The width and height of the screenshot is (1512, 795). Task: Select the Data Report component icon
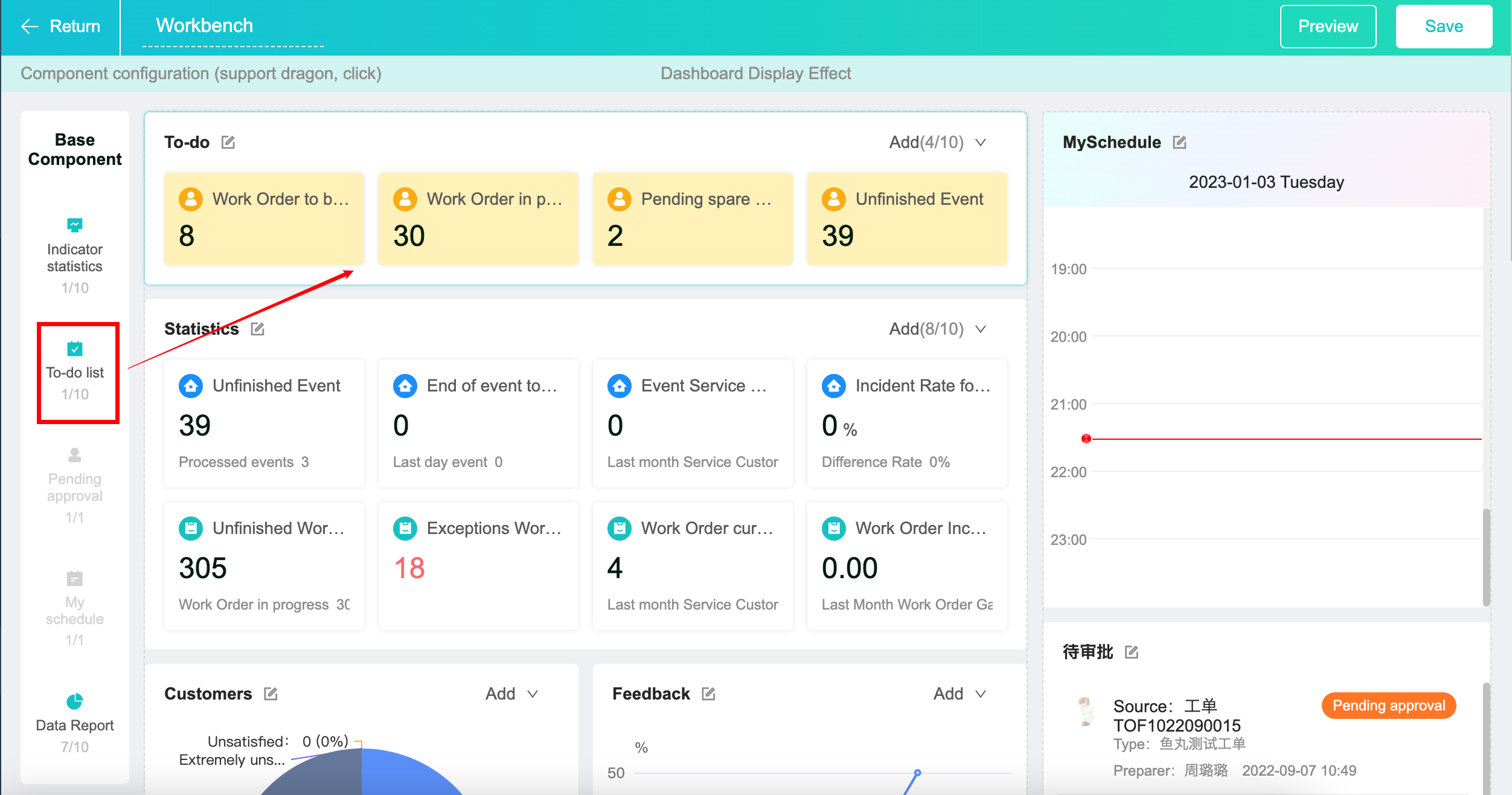point(74,701)
